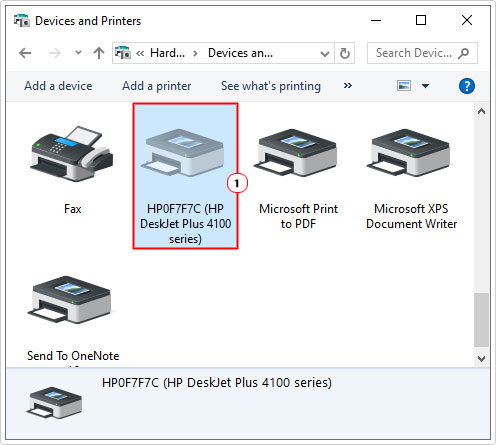Click the address bar folder icon
This screenshot has width=496, height=445.
pyautogui.click(x=123, y=53)
